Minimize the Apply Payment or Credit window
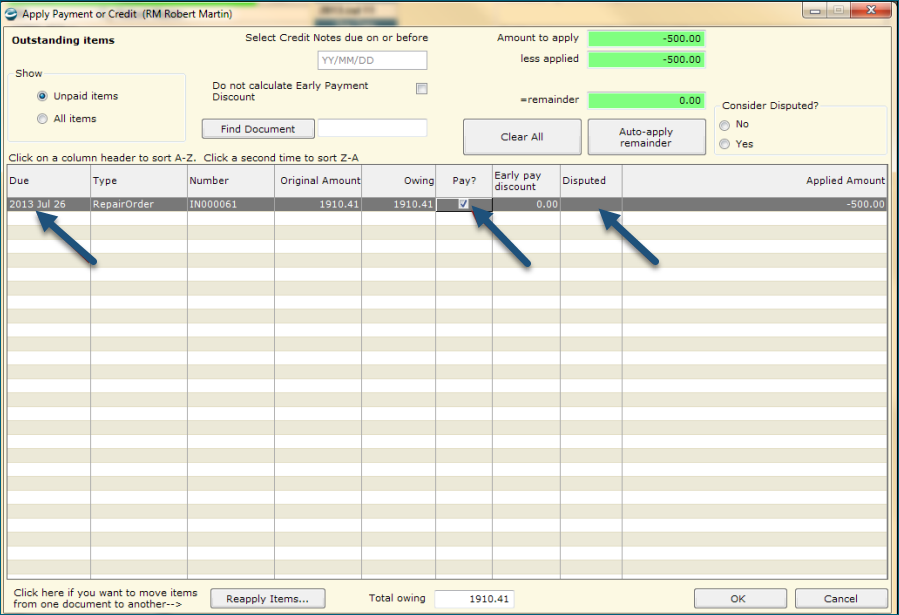Screen dimensions: 899x615 pos(815,10)
